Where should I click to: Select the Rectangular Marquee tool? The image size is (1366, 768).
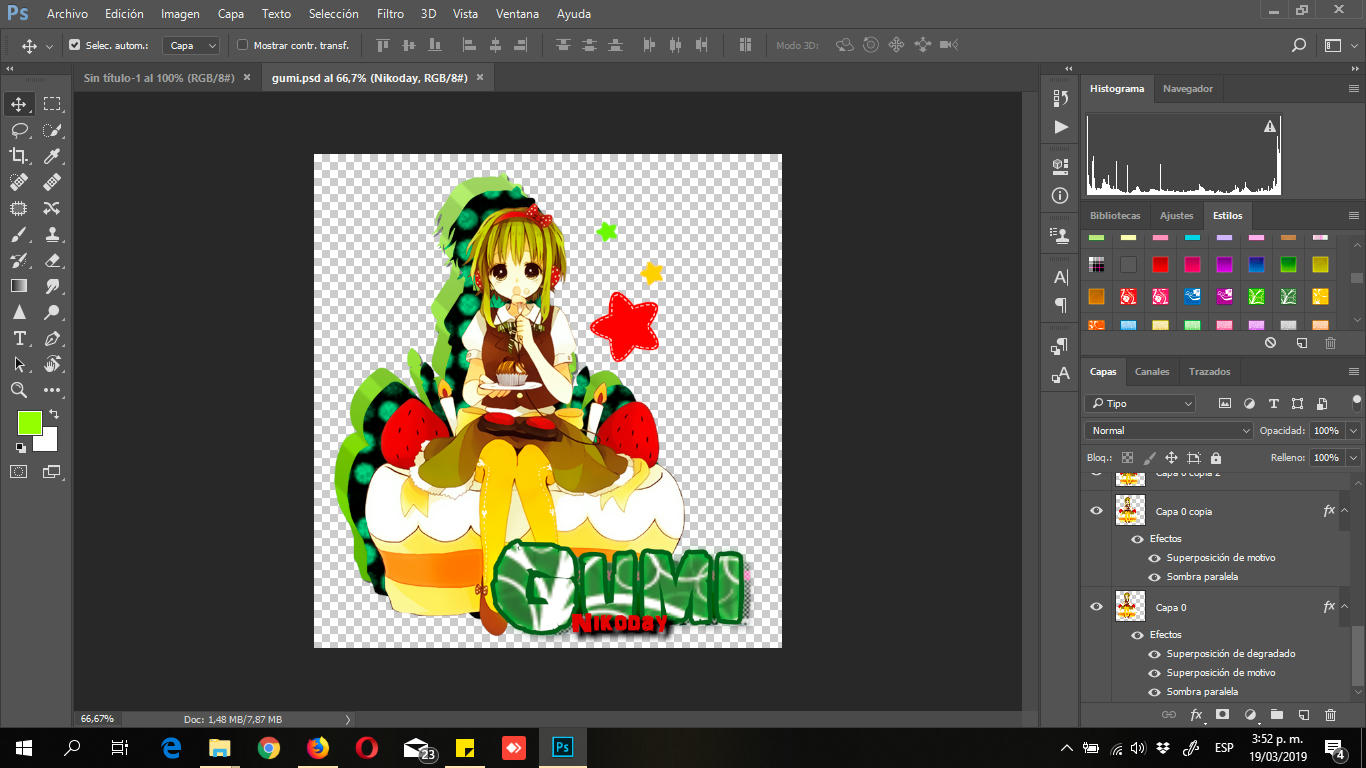[x=52, y=104]
